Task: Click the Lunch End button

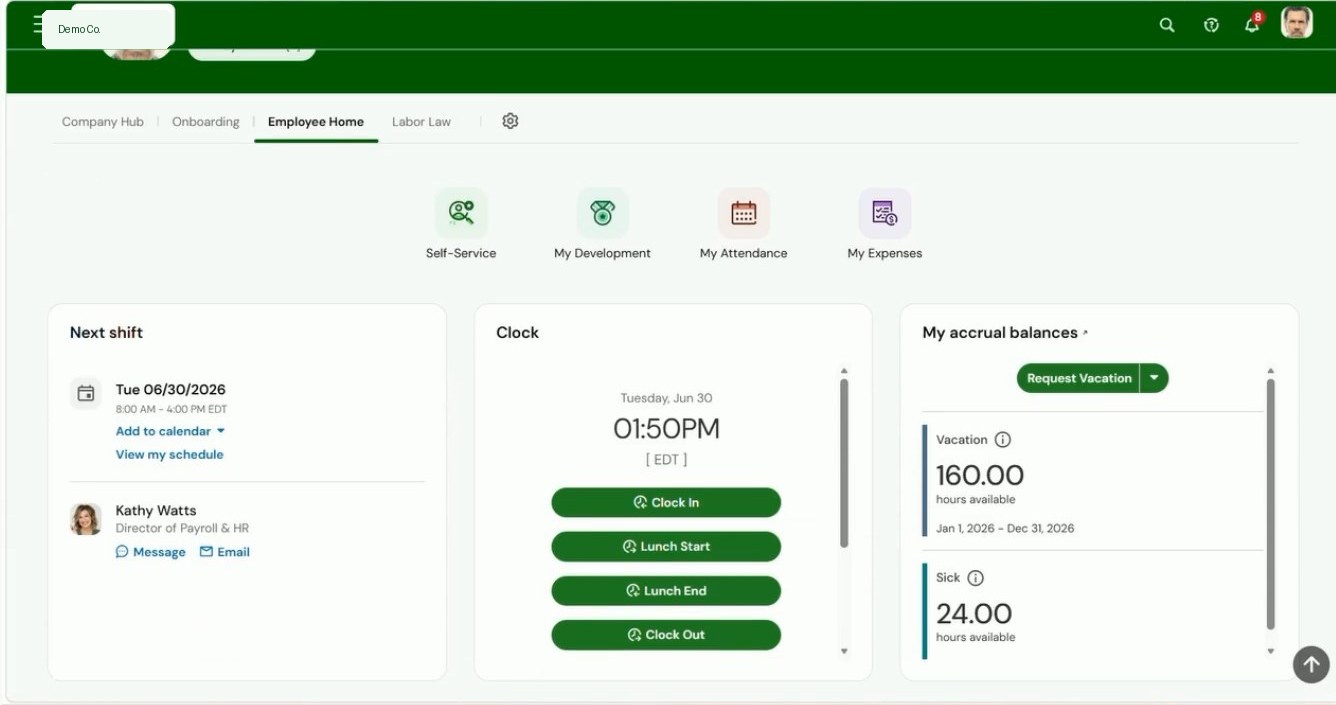Action: (x=666, y=591)
